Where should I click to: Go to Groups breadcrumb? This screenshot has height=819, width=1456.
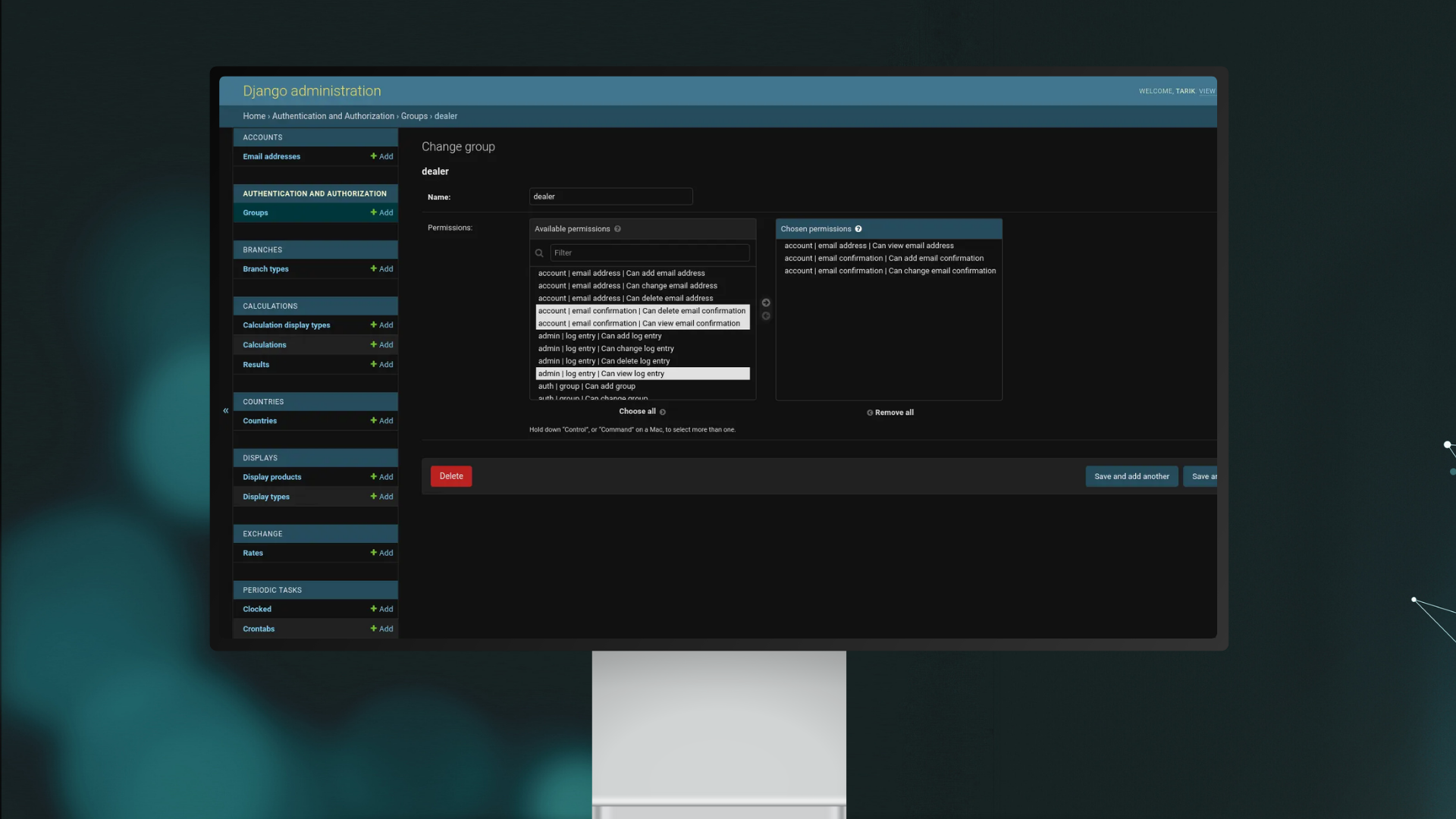coord(414,116)
